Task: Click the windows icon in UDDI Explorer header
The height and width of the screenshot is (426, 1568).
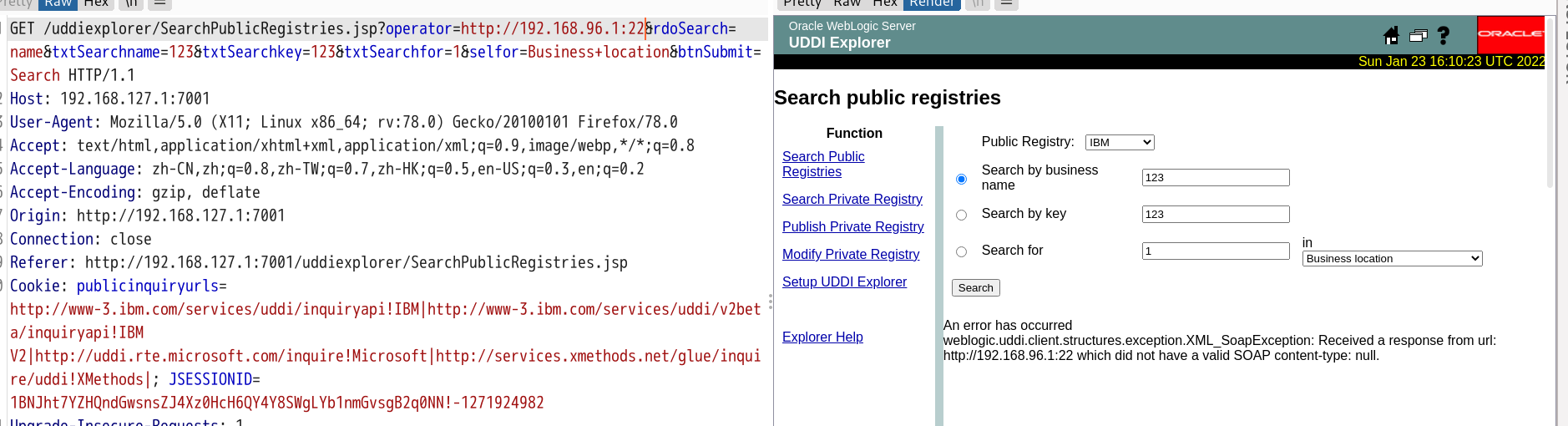Action: click(1418, 36)
